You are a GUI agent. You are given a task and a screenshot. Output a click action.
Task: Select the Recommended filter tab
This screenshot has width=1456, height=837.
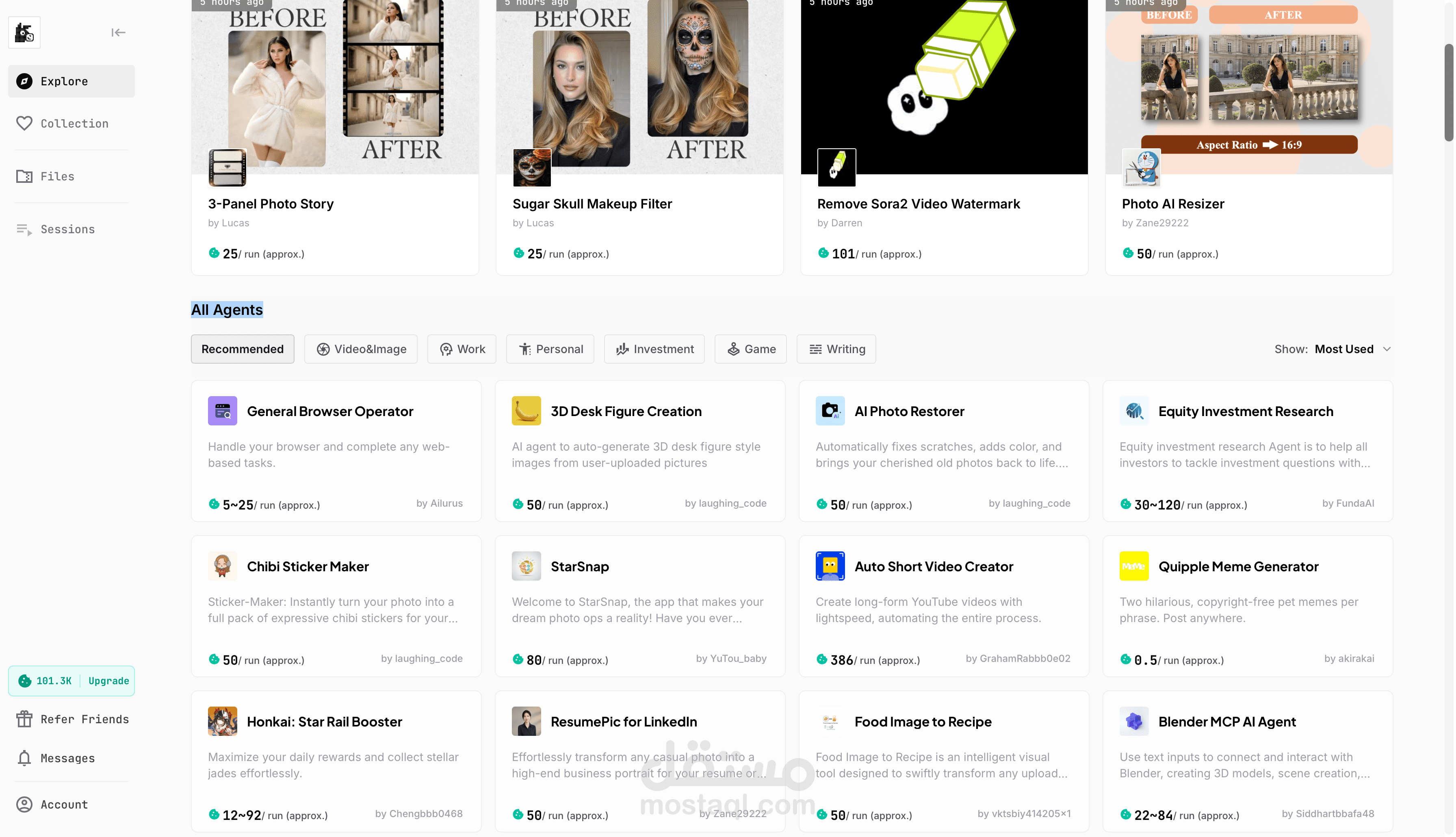(243, 349)
